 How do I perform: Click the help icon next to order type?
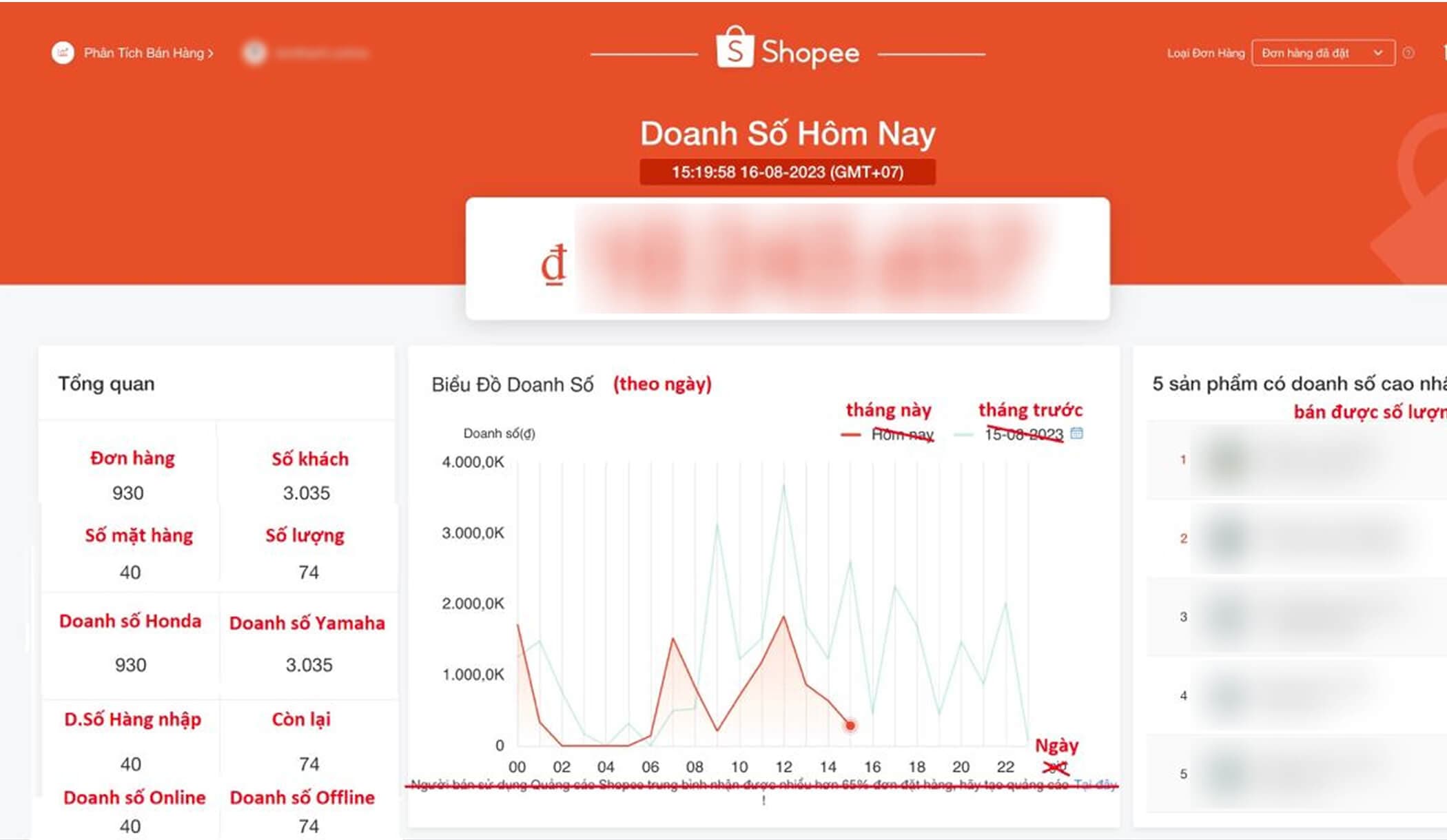tap(1408, 53)
